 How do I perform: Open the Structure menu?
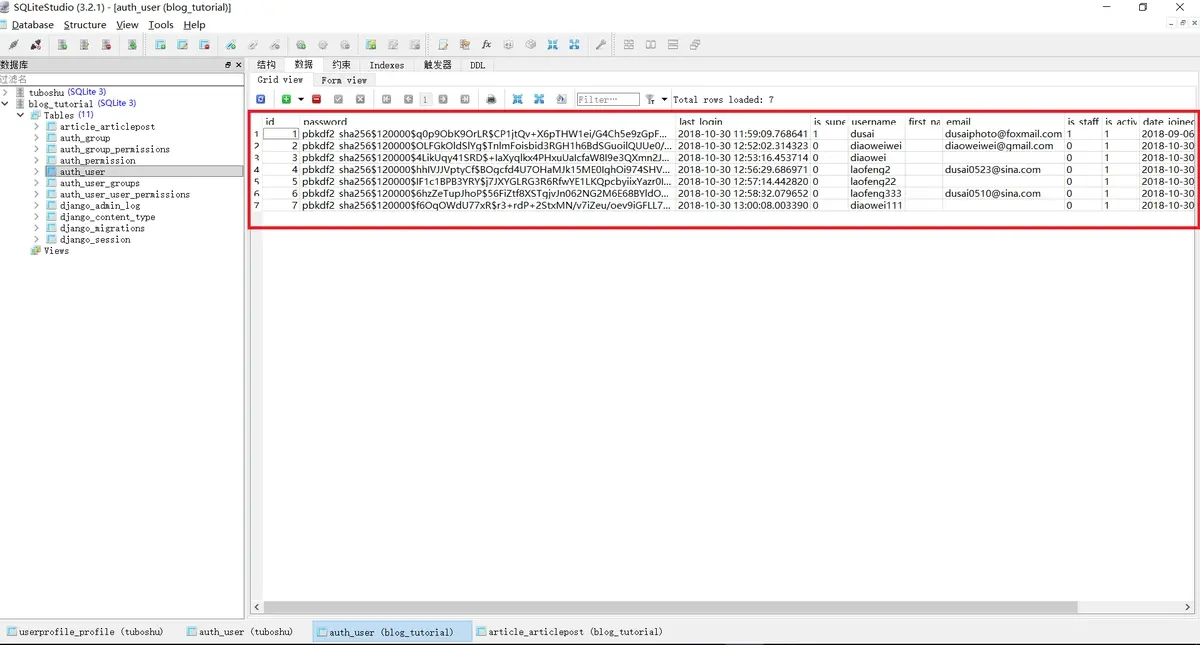pos(85,25)
